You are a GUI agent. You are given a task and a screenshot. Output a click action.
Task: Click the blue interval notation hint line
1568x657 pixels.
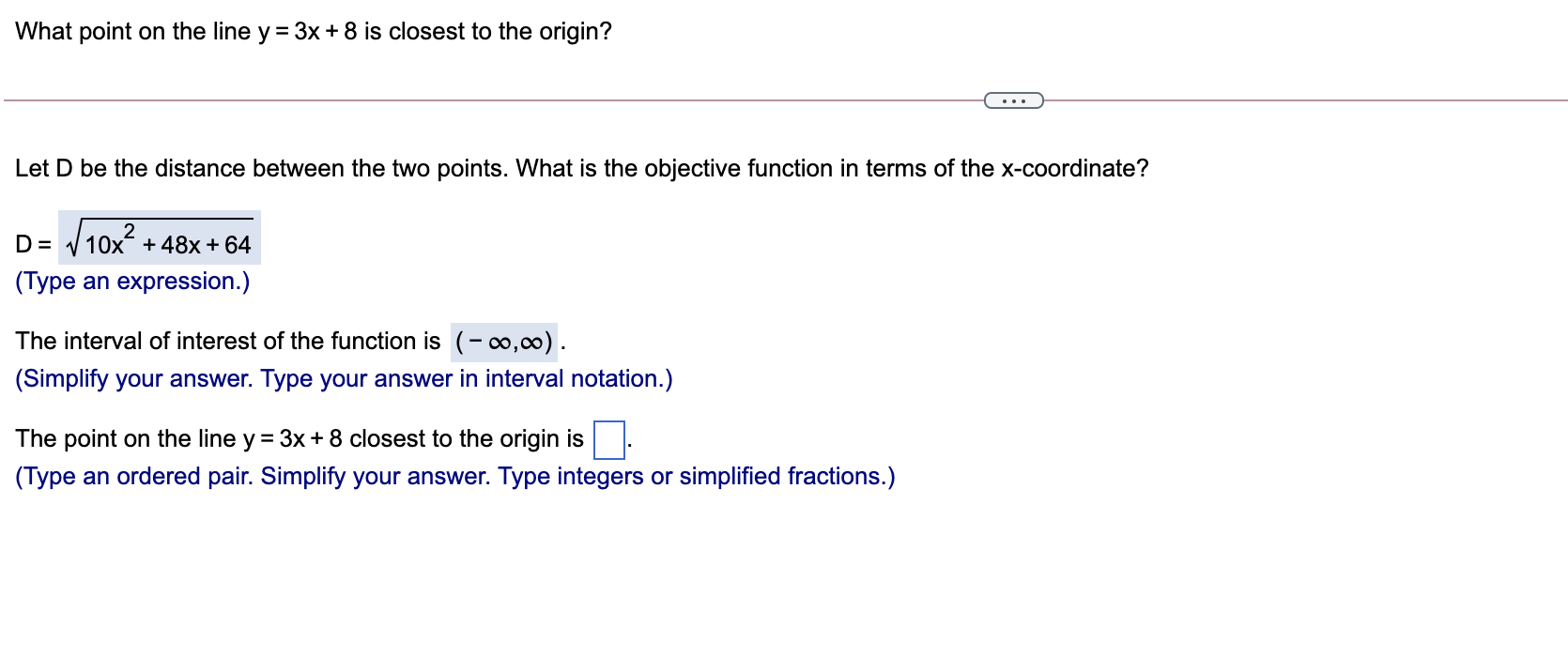[x=343, y=378]
